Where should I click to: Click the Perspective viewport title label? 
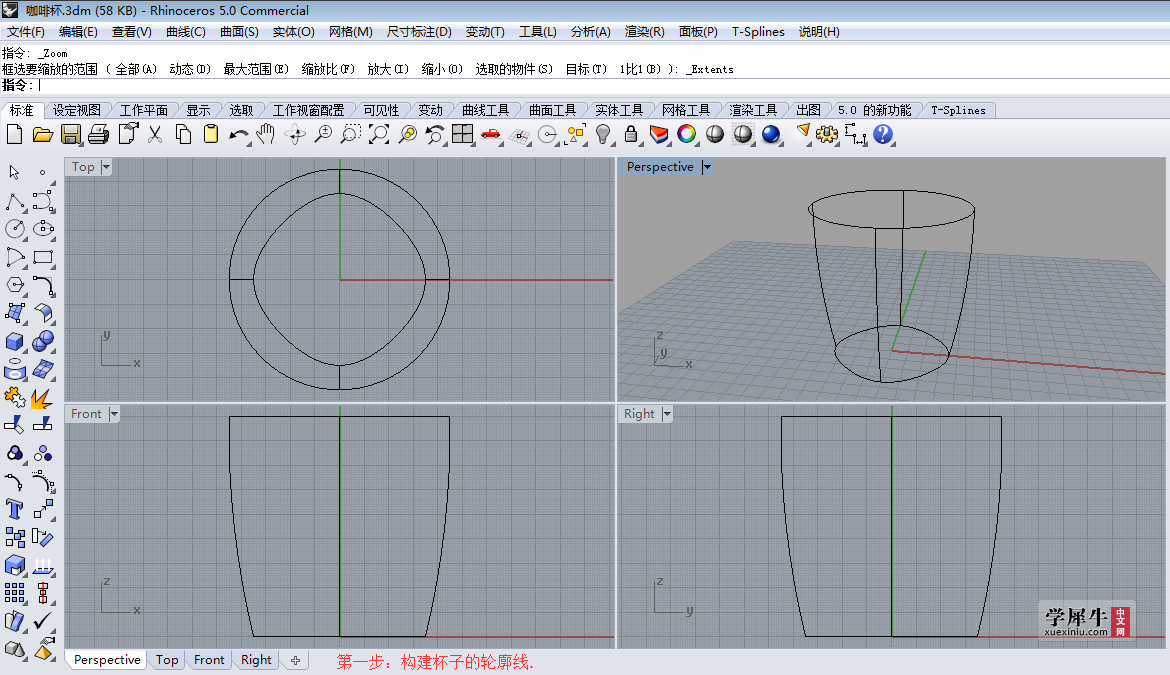[660, 167]
